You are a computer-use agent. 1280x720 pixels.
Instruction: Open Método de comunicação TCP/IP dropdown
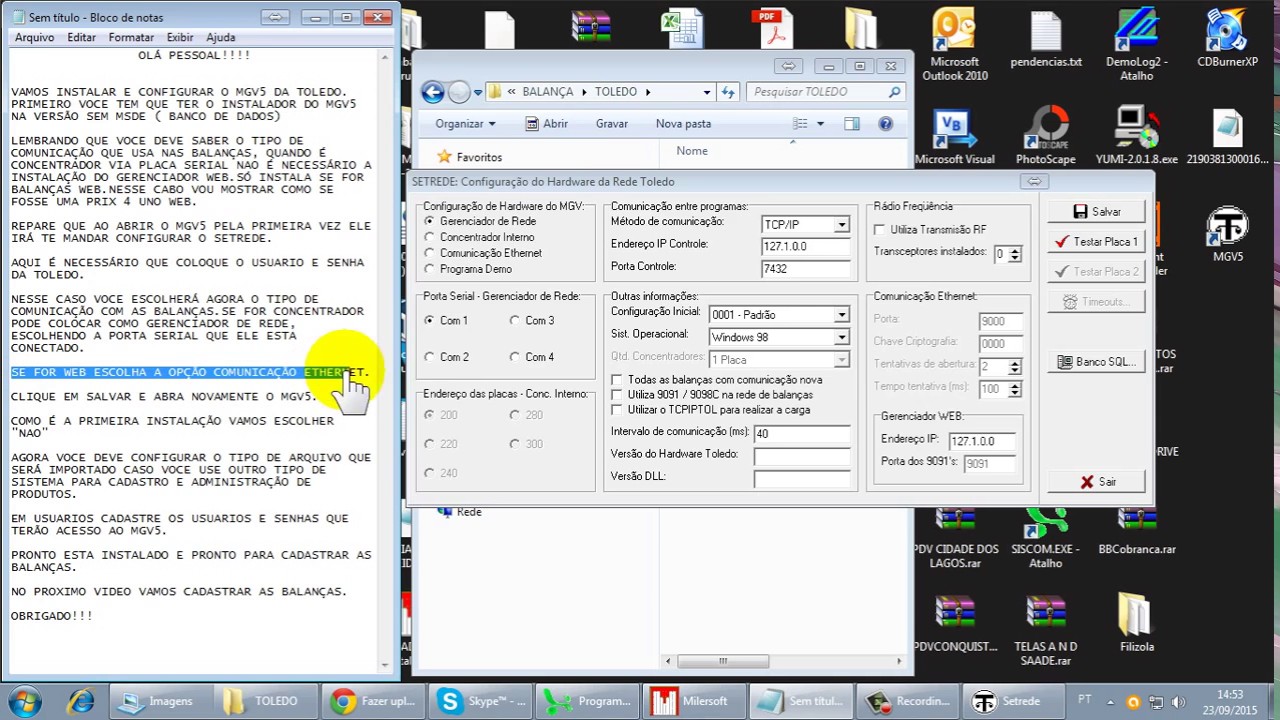[842, 225]
